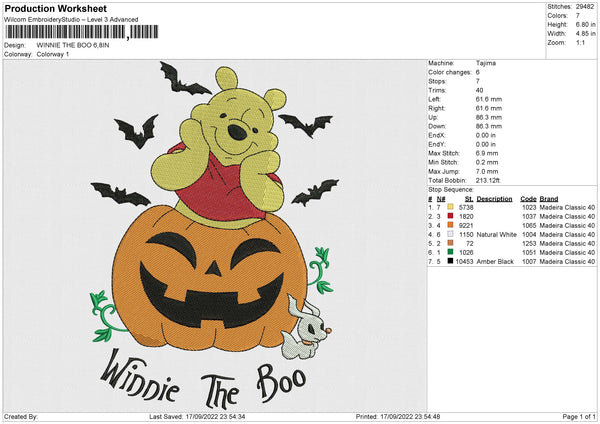Click the Colors value '7' in the header
600x424 pixels.
tap(578, 16)
